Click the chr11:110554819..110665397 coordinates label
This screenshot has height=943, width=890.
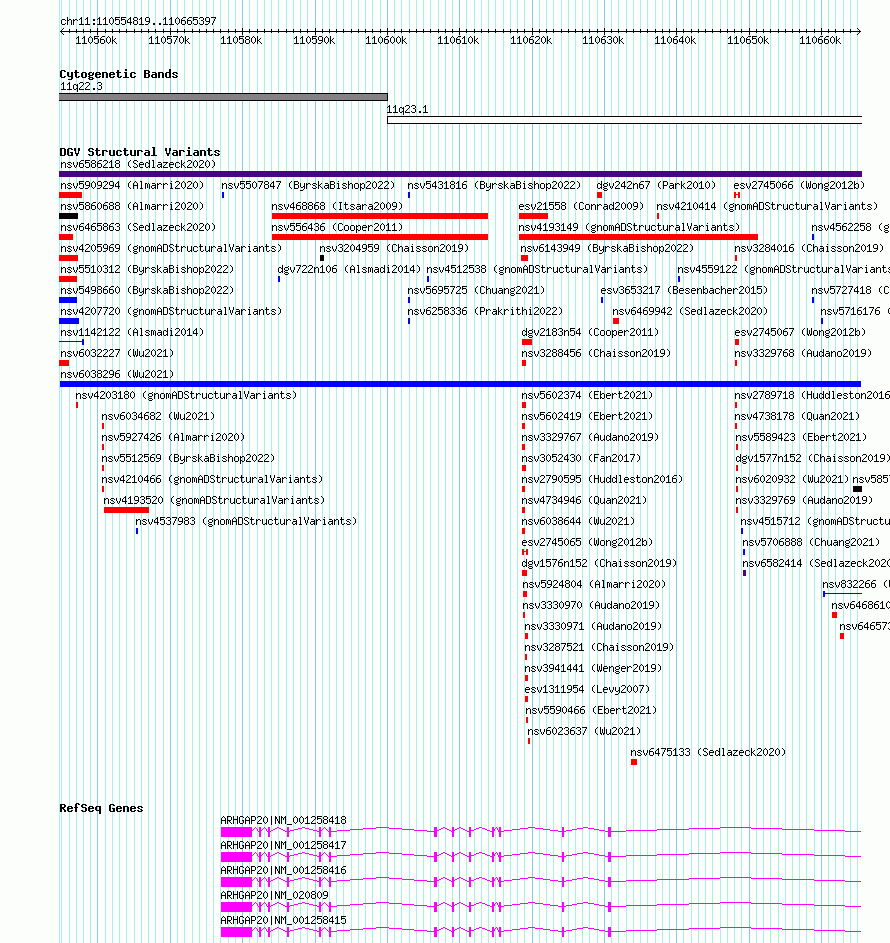[x=138, y=21]
